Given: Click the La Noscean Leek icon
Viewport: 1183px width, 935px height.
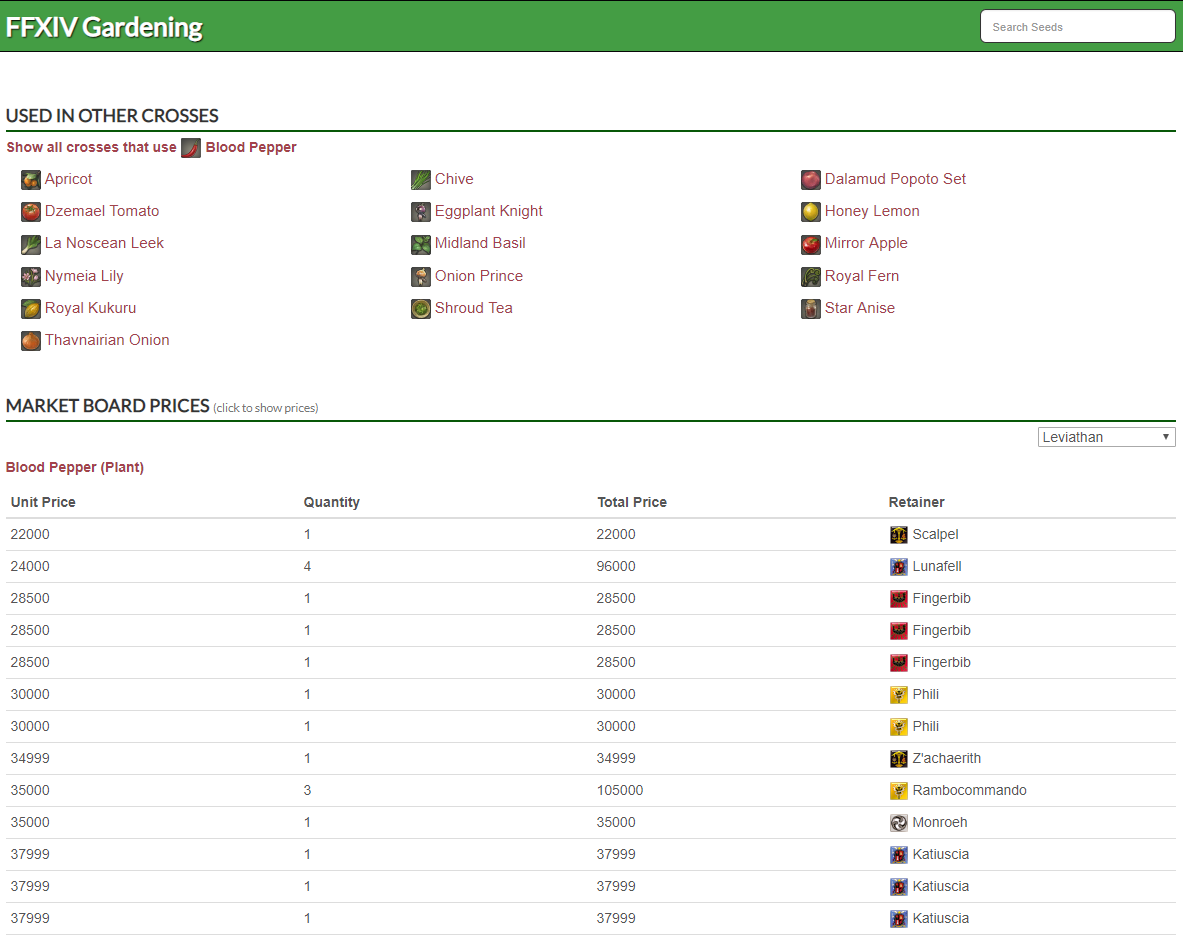Looking at the screenshot, I should (x=31, y=245).
